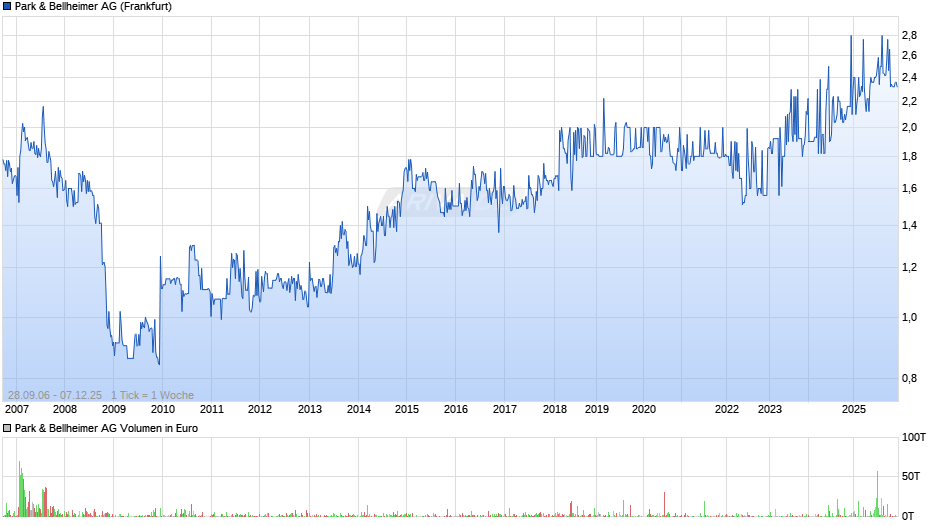The image size is (940, 526).
Task: Click the 1,4 price axis label
Action: click(x=909, y=226)
